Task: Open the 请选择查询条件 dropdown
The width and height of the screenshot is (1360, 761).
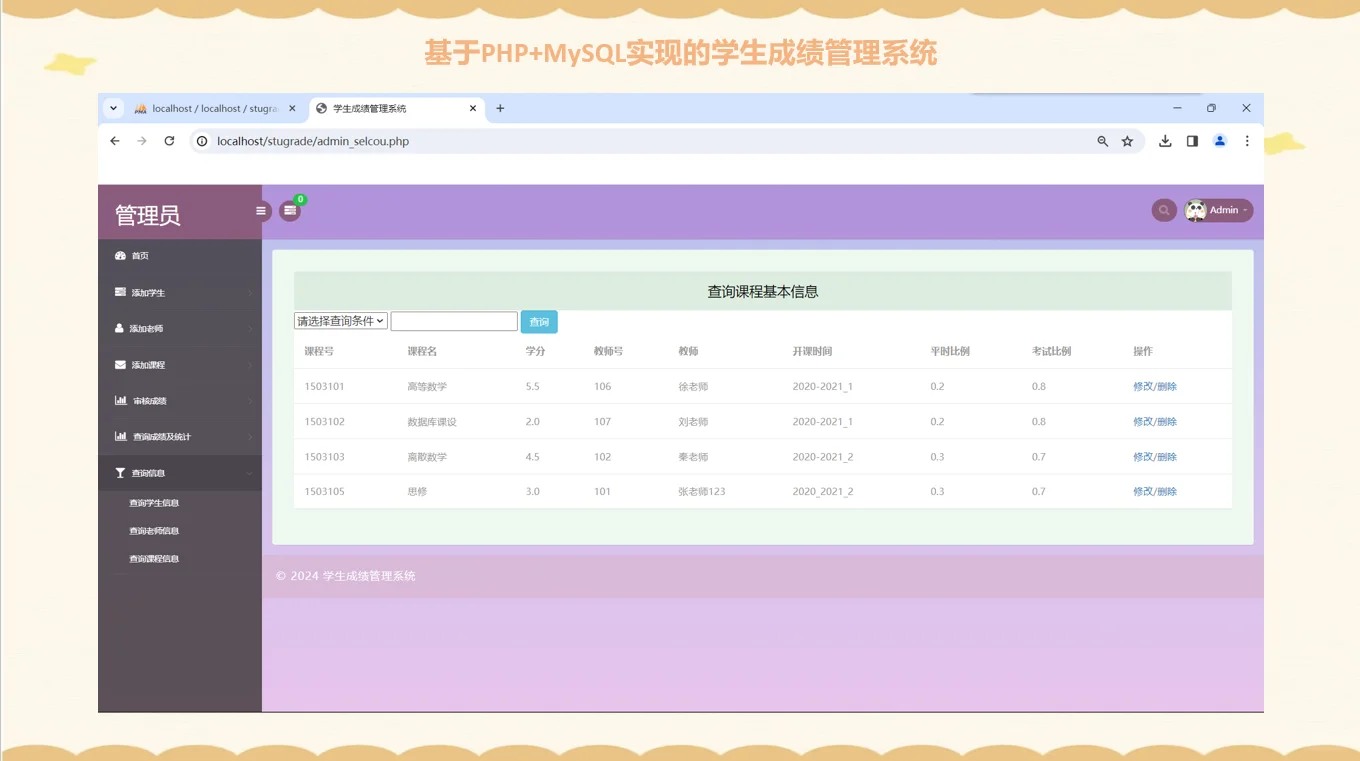Action: 339,320
